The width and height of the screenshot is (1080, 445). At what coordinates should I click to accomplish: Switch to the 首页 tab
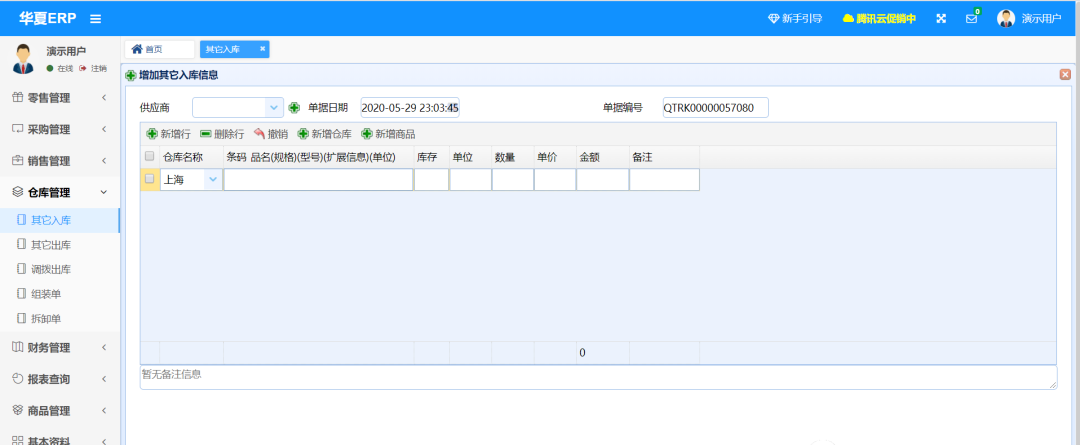(159, 49)
